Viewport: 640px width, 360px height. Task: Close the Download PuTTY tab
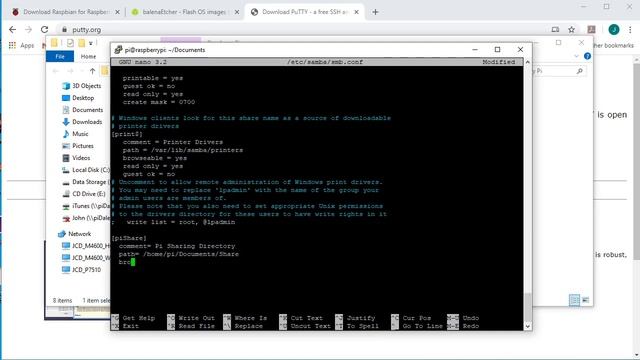click(356, 12)
